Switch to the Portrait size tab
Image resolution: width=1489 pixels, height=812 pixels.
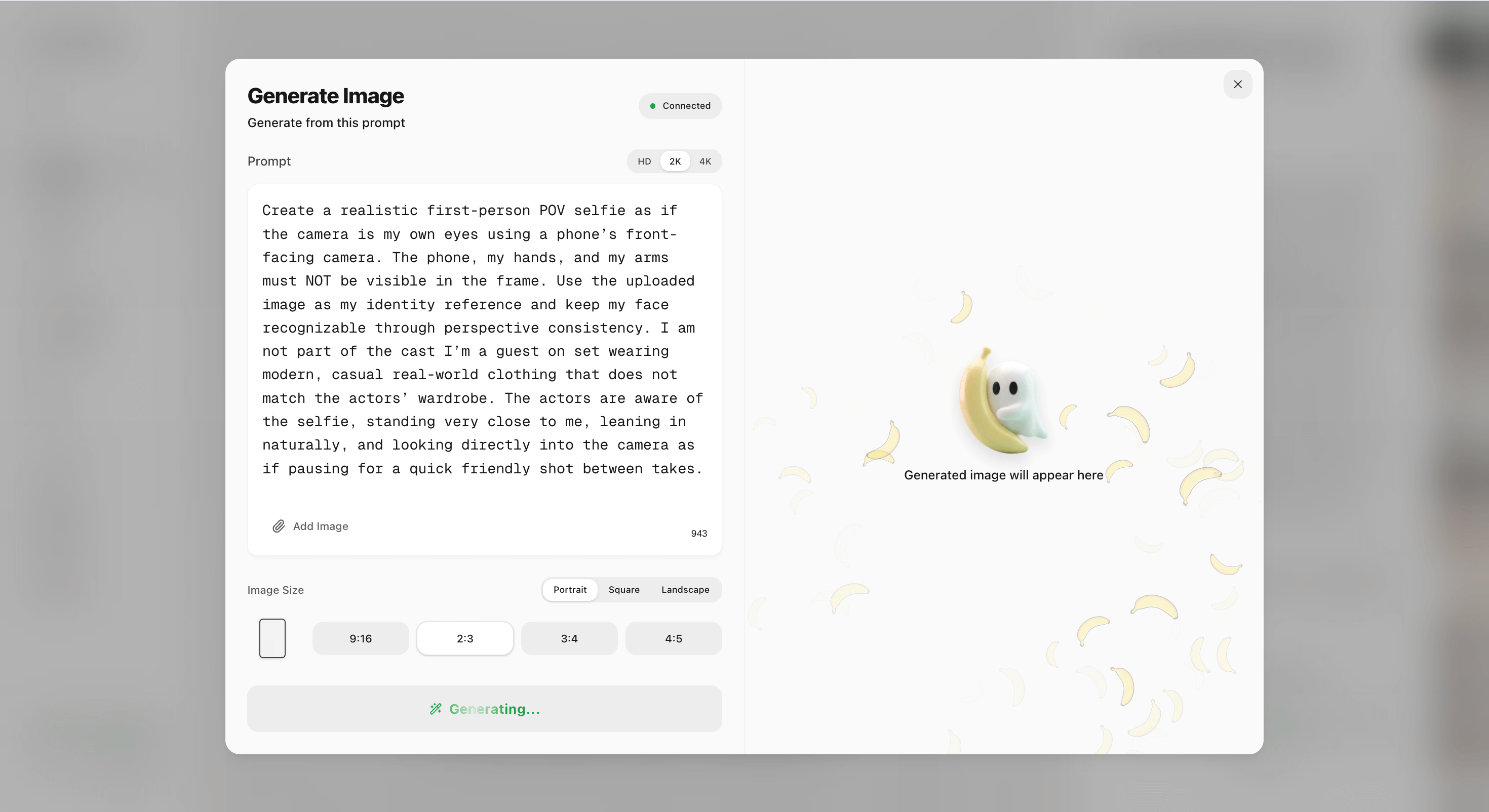pyautogui.click(x=569, y=589)
